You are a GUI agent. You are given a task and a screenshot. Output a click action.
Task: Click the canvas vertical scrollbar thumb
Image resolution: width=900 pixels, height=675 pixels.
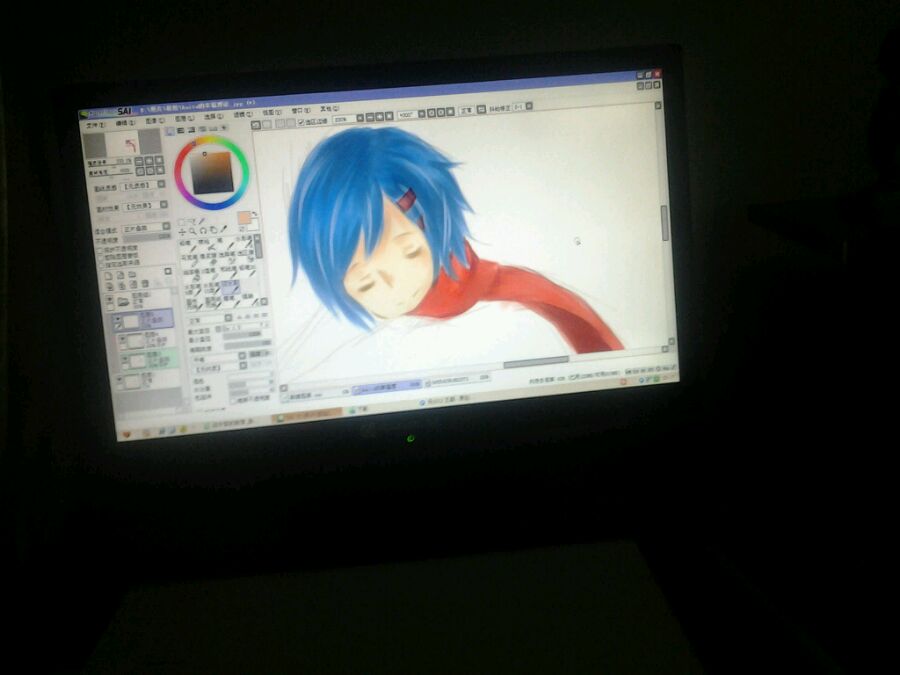point(665,224)
